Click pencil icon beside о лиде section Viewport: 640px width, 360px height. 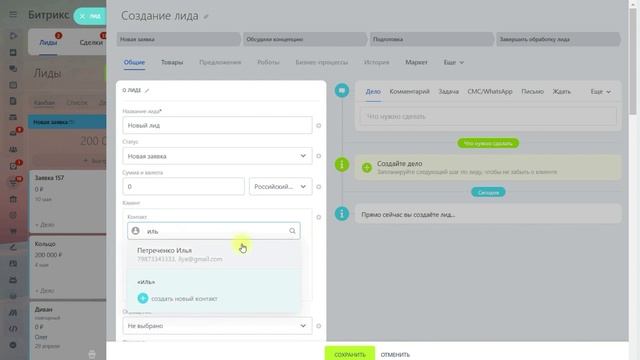click(x=147, y=90)
